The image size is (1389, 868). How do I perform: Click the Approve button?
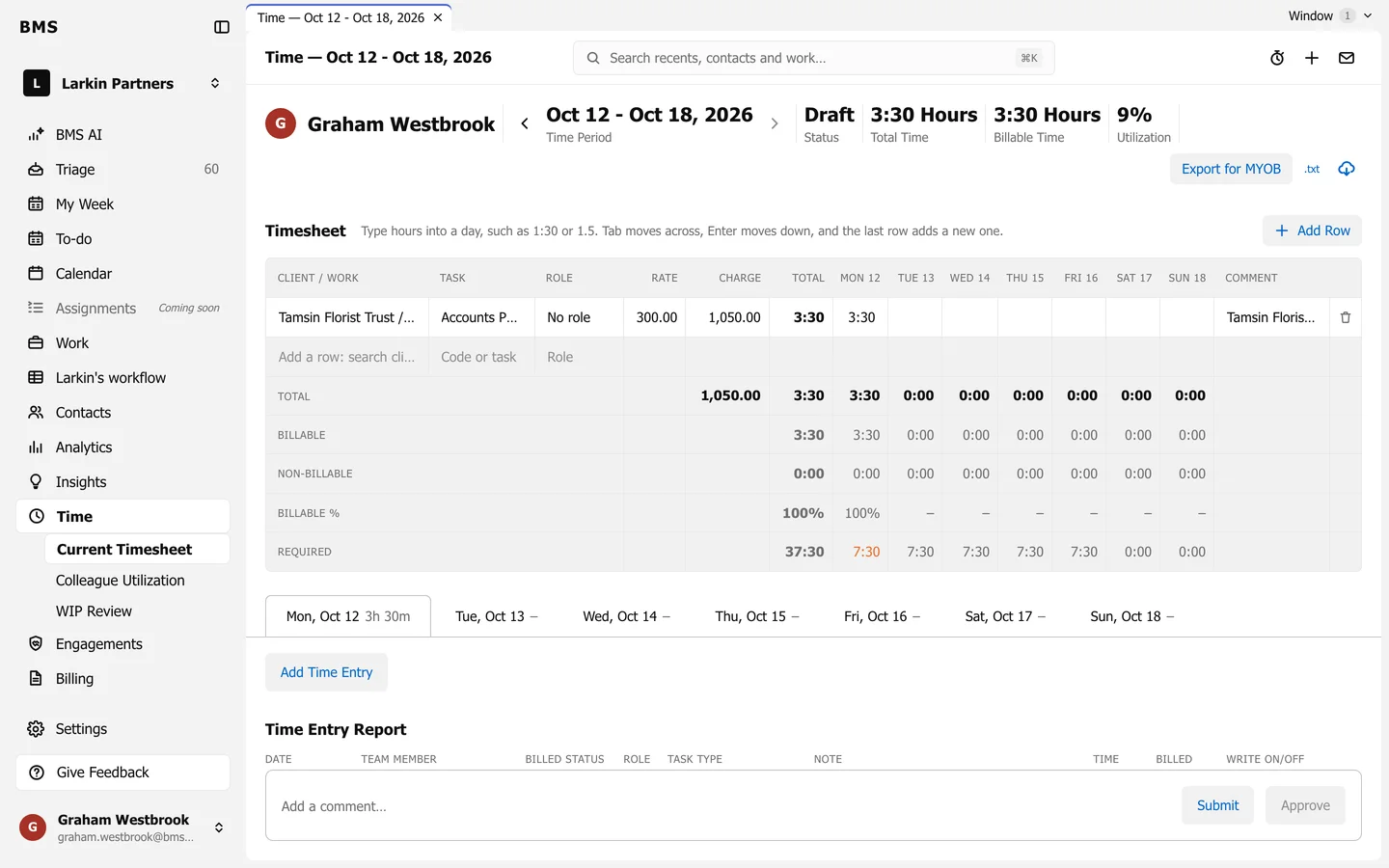(x=1305, y=805)
